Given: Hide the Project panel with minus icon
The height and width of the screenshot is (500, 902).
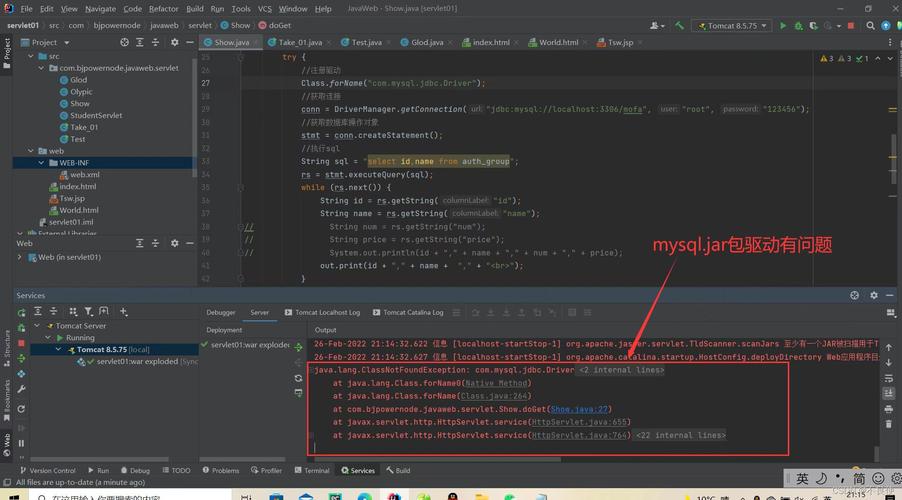Looking at the screenshot, I should click(190, 43).
